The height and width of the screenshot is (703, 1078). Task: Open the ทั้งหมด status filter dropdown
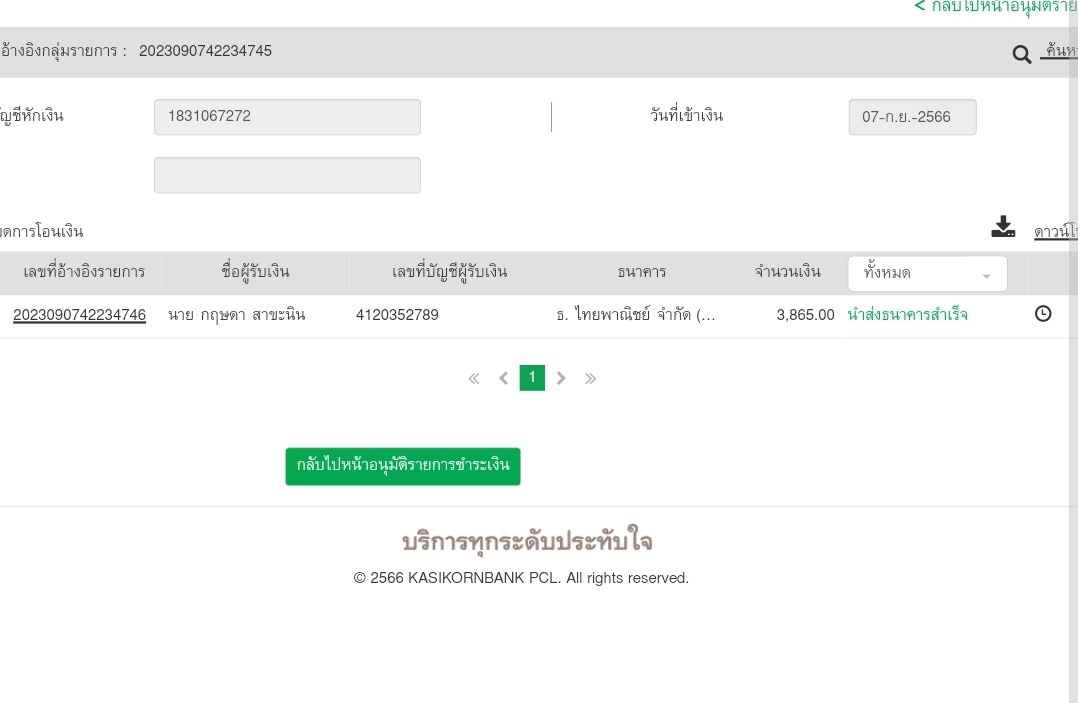click(x=927, y=273)
